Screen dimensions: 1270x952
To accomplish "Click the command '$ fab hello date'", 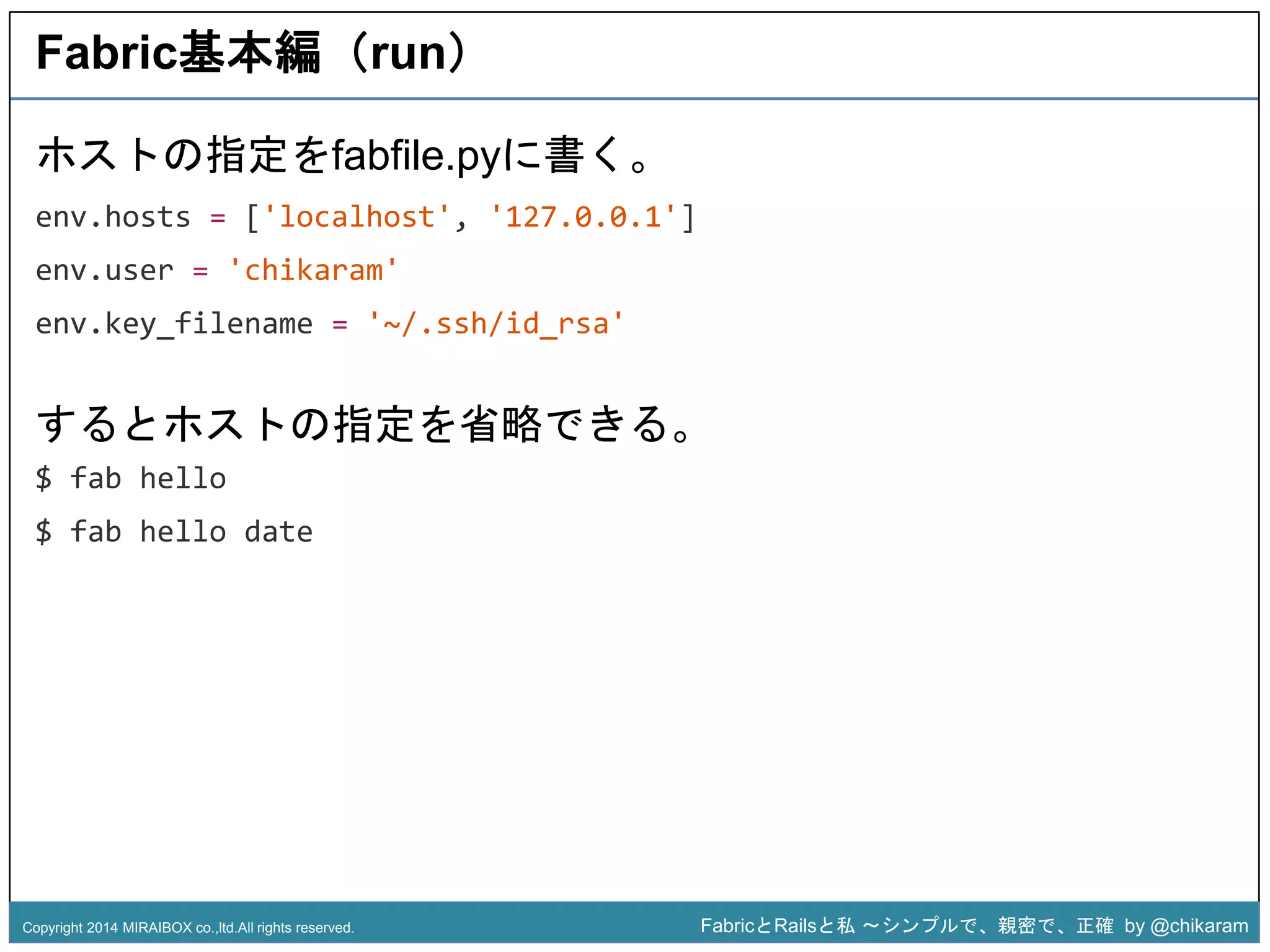I will [174, 532].
